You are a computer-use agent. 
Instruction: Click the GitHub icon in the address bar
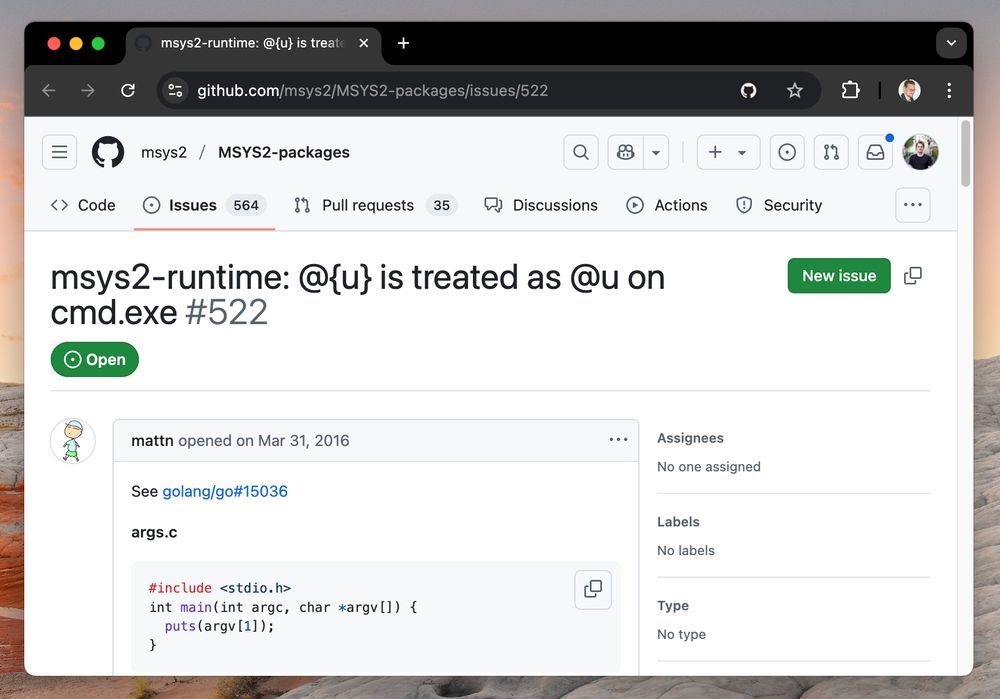(x=749, y=91)
